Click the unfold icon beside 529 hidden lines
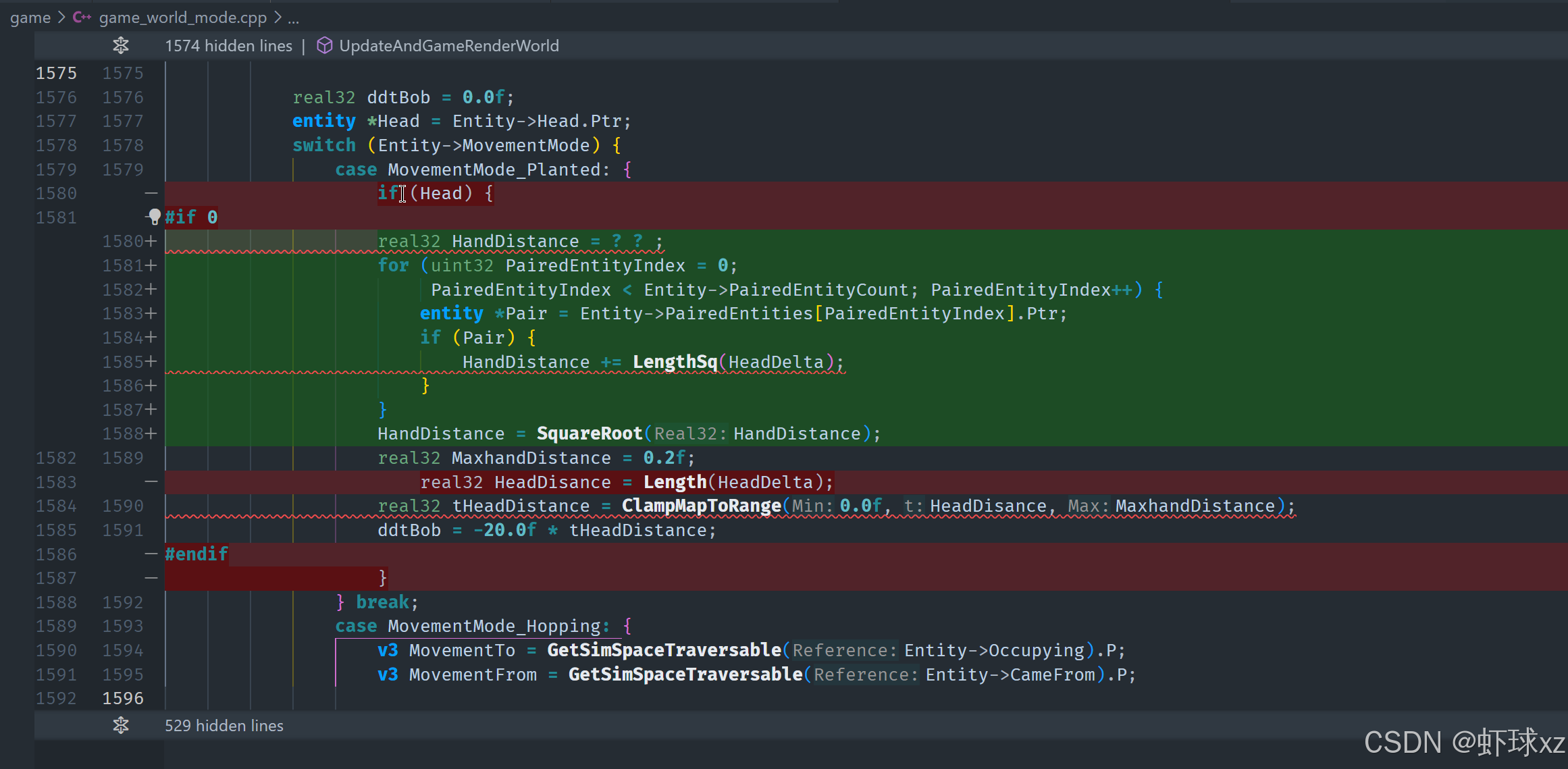This screenshot has width=1568, height=769. [121, 726]
